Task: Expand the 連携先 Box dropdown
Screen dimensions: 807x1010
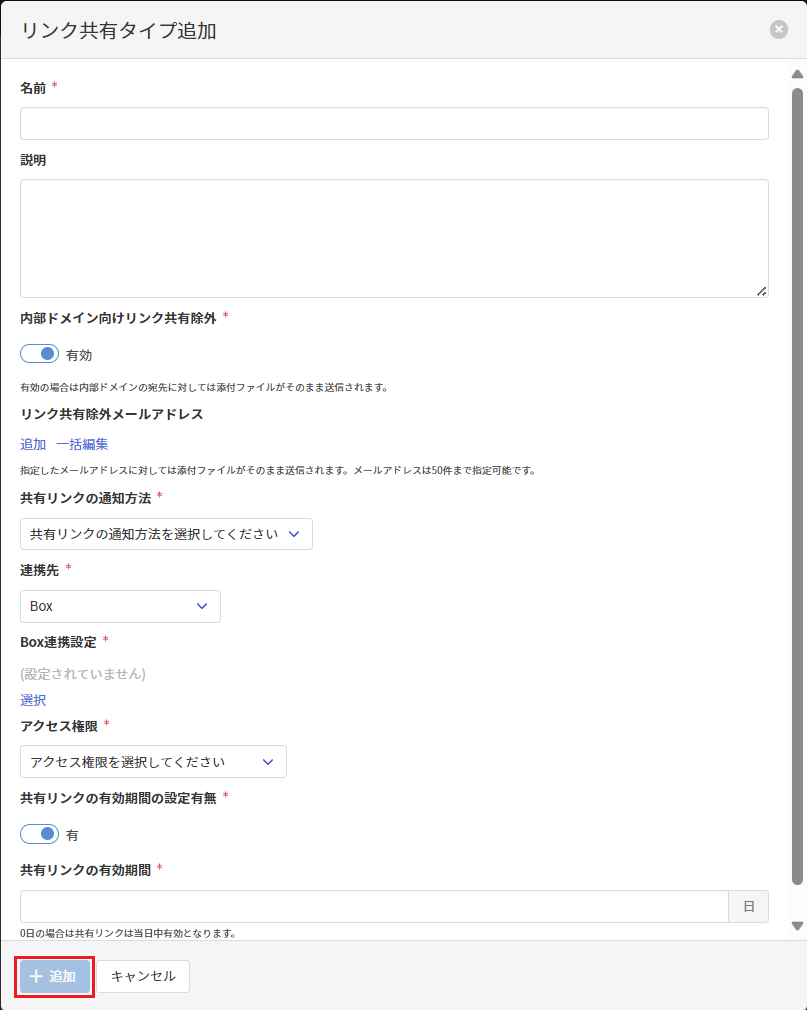Action: pos(120,606)
